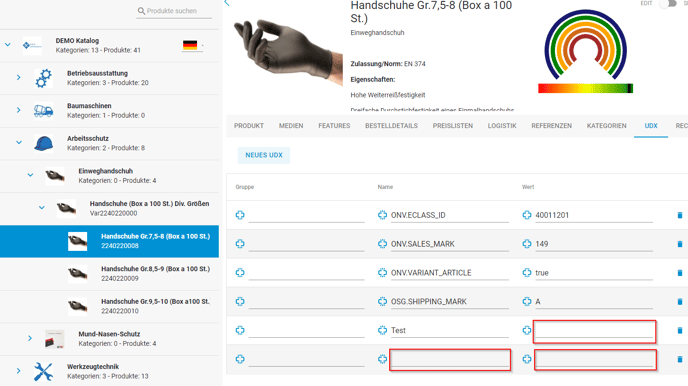Click the red-to-green color gradient bar
The height and width of the screenshot is (386, 688).
pyautogui.click(x=585, y=88)
